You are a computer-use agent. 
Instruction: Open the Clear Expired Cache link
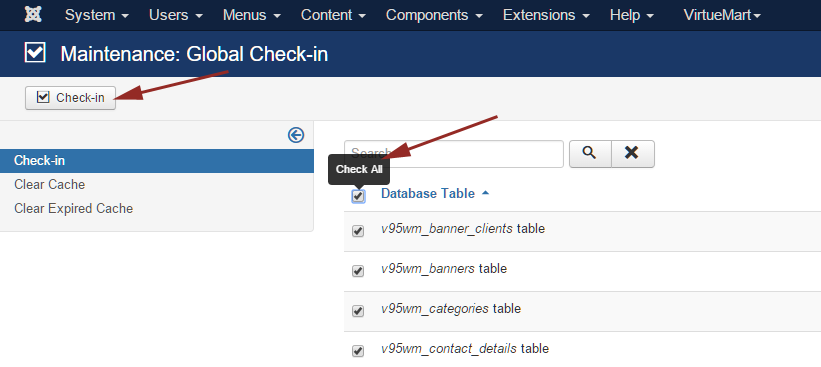[74, 208]
